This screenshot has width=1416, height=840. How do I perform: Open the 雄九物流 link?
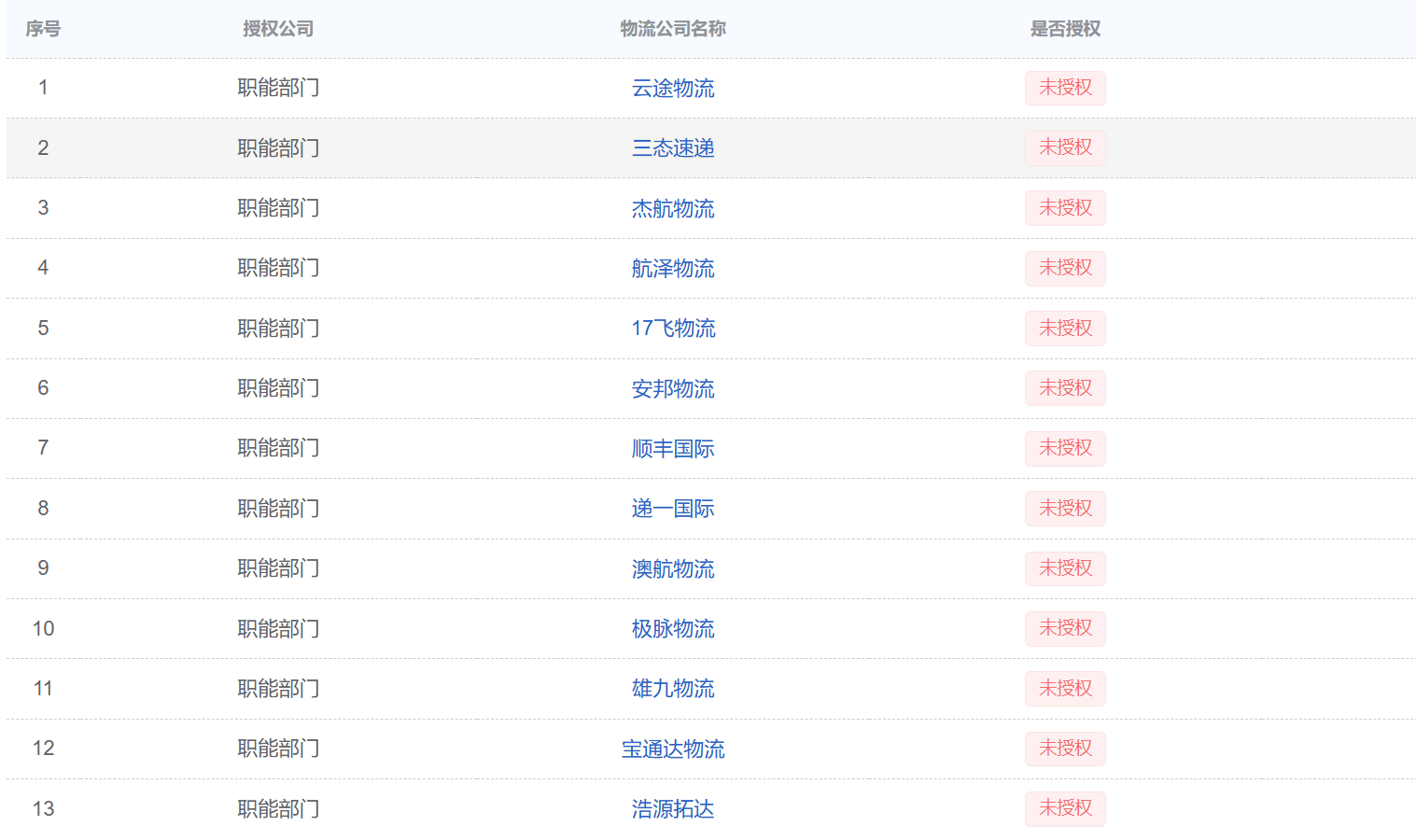click(x=672, y=689)
